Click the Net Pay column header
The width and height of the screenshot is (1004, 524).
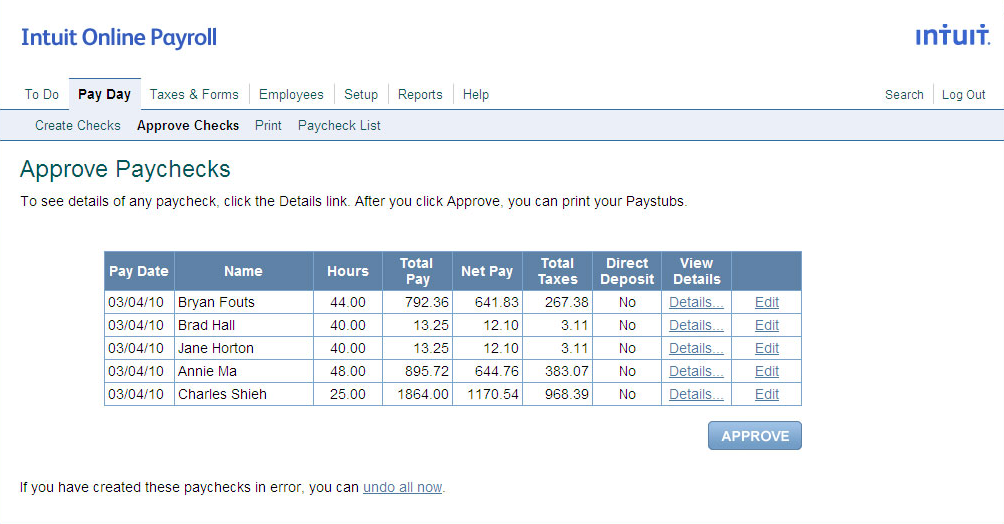pyautogui.click(x=487, y=271)
